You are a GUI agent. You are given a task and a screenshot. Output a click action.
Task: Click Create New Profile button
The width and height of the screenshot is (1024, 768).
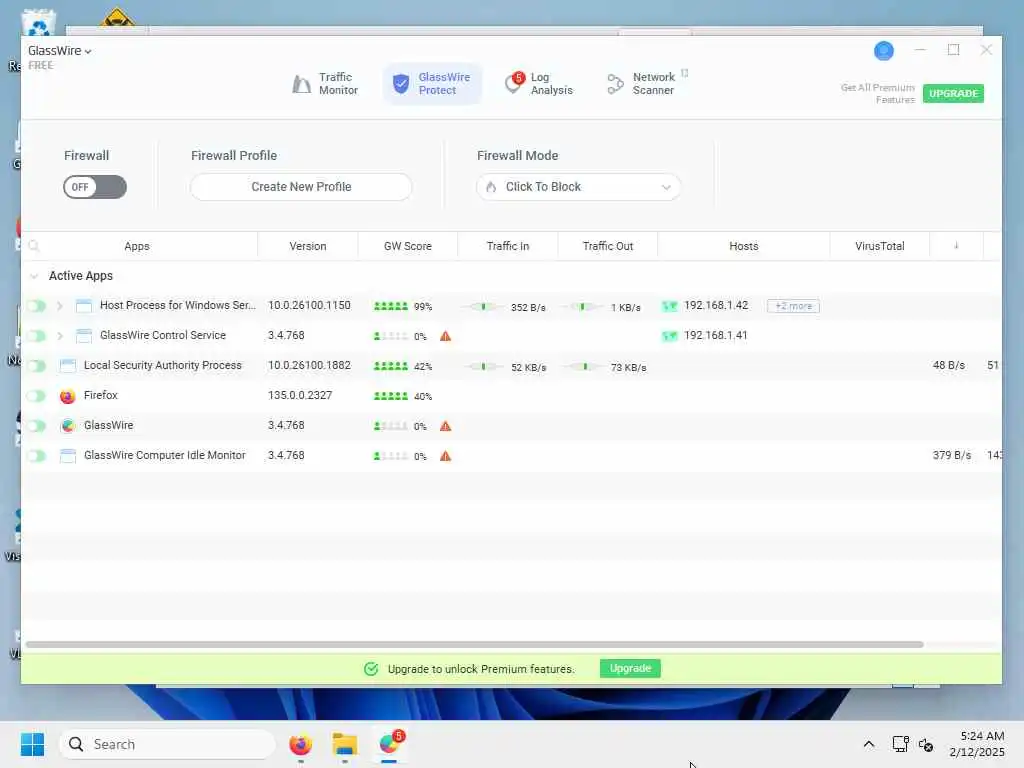pos(301,187)
